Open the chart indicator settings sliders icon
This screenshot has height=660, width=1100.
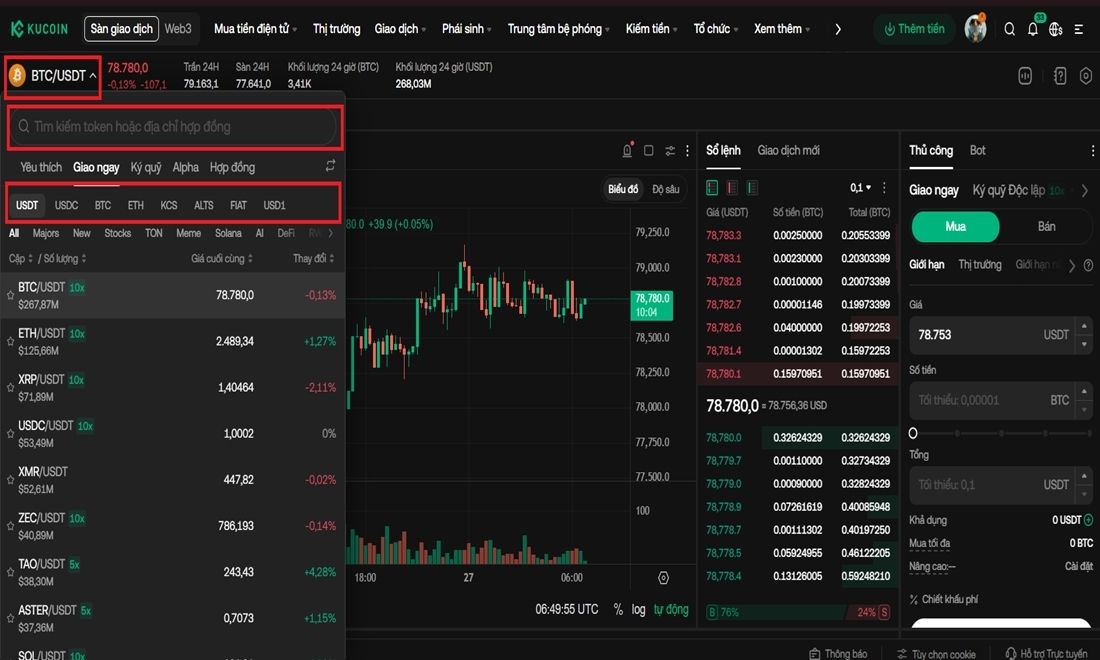pyautogui.click(x=670, y=150)
